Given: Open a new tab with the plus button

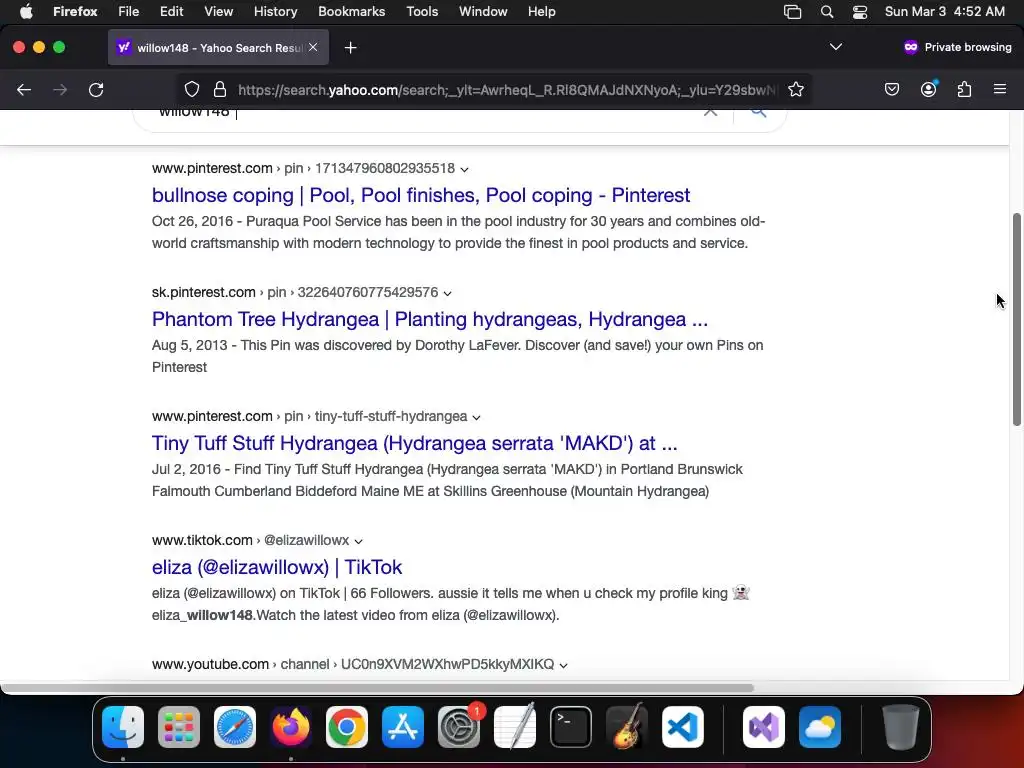Looking at the screenshot, I should coord(351,48).
